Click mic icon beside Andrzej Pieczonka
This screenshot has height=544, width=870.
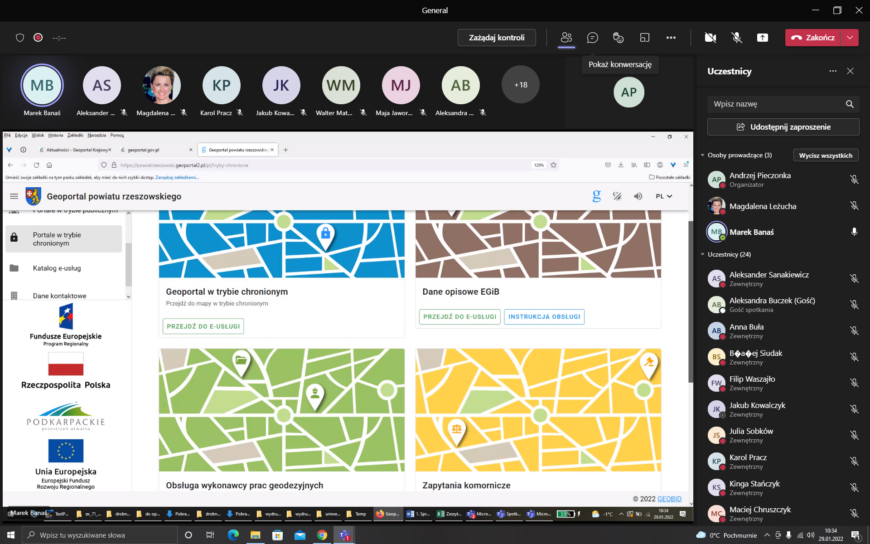pyautogui.click(x=854, y=179)
